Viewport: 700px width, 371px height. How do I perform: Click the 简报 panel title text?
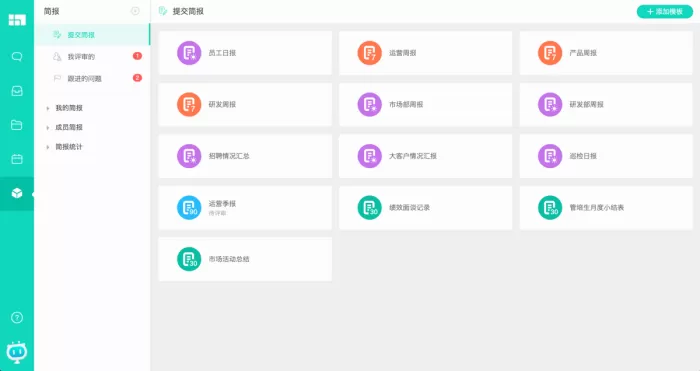click(51, 11)
